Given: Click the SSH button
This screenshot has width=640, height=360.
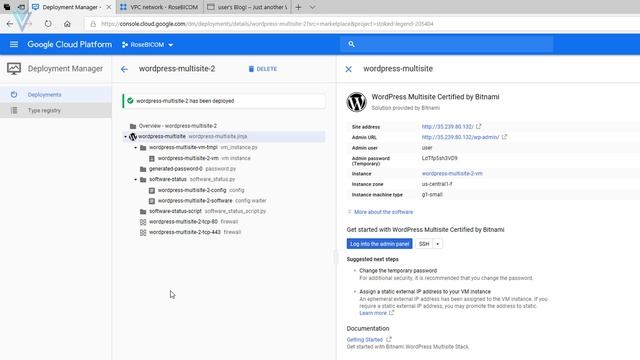Looking at the screenshot, I should point(424,244).
